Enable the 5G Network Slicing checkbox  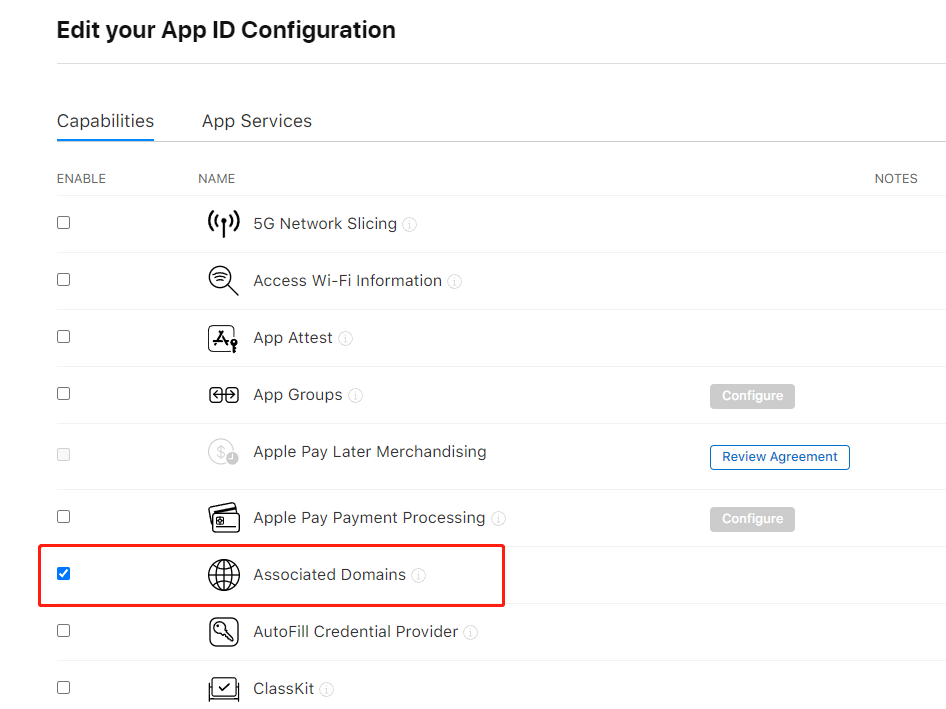pyautogui.click(x=64, y=222)
